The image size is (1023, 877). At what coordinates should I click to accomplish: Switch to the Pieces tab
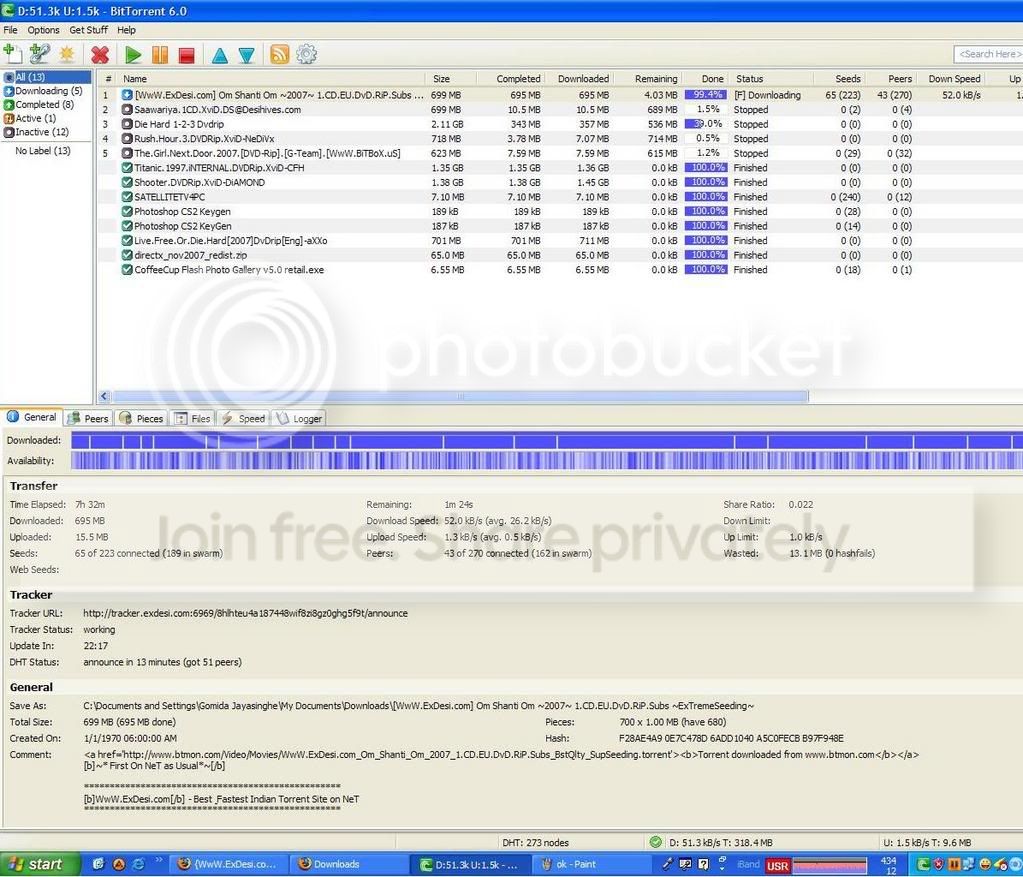142,418
